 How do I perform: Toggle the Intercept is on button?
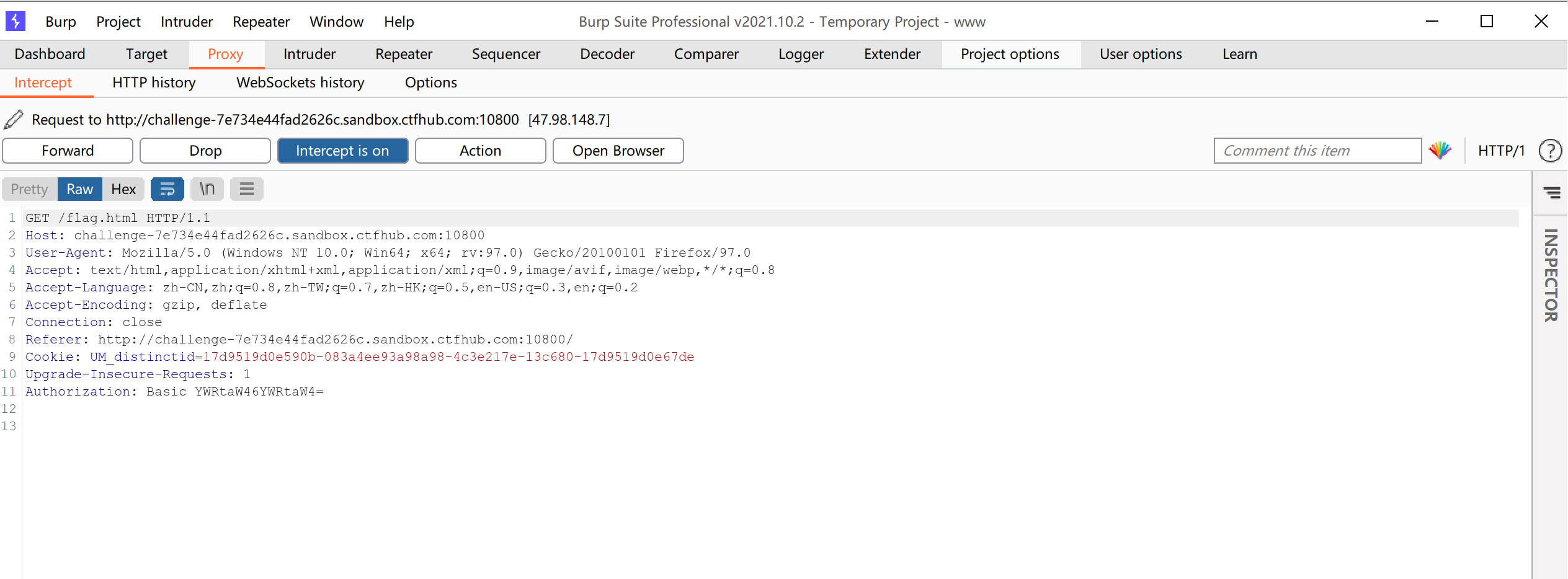tap(342, 151)
